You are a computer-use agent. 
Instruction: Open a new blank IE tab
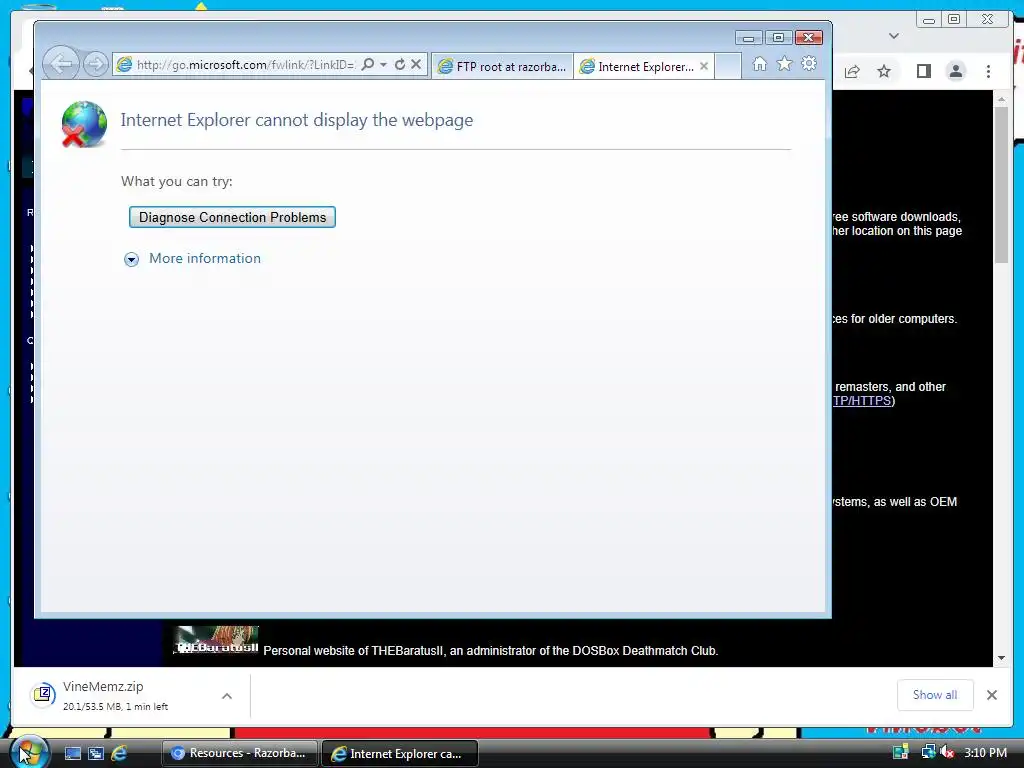click(x=728, y=66)
